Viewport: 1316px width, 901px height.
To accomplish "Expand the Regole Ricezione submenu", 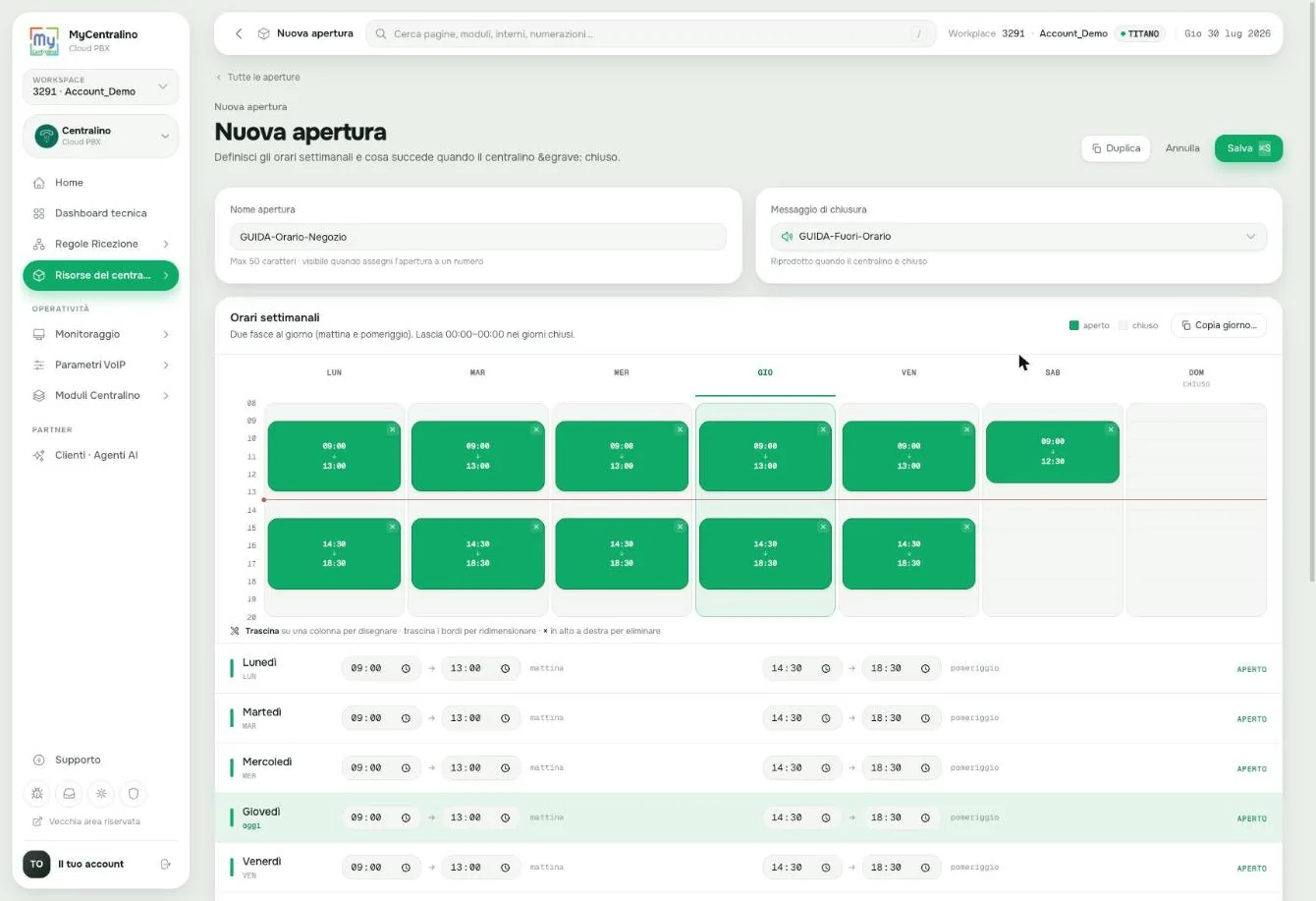I will pyautogui.click(x=165, y=244).
